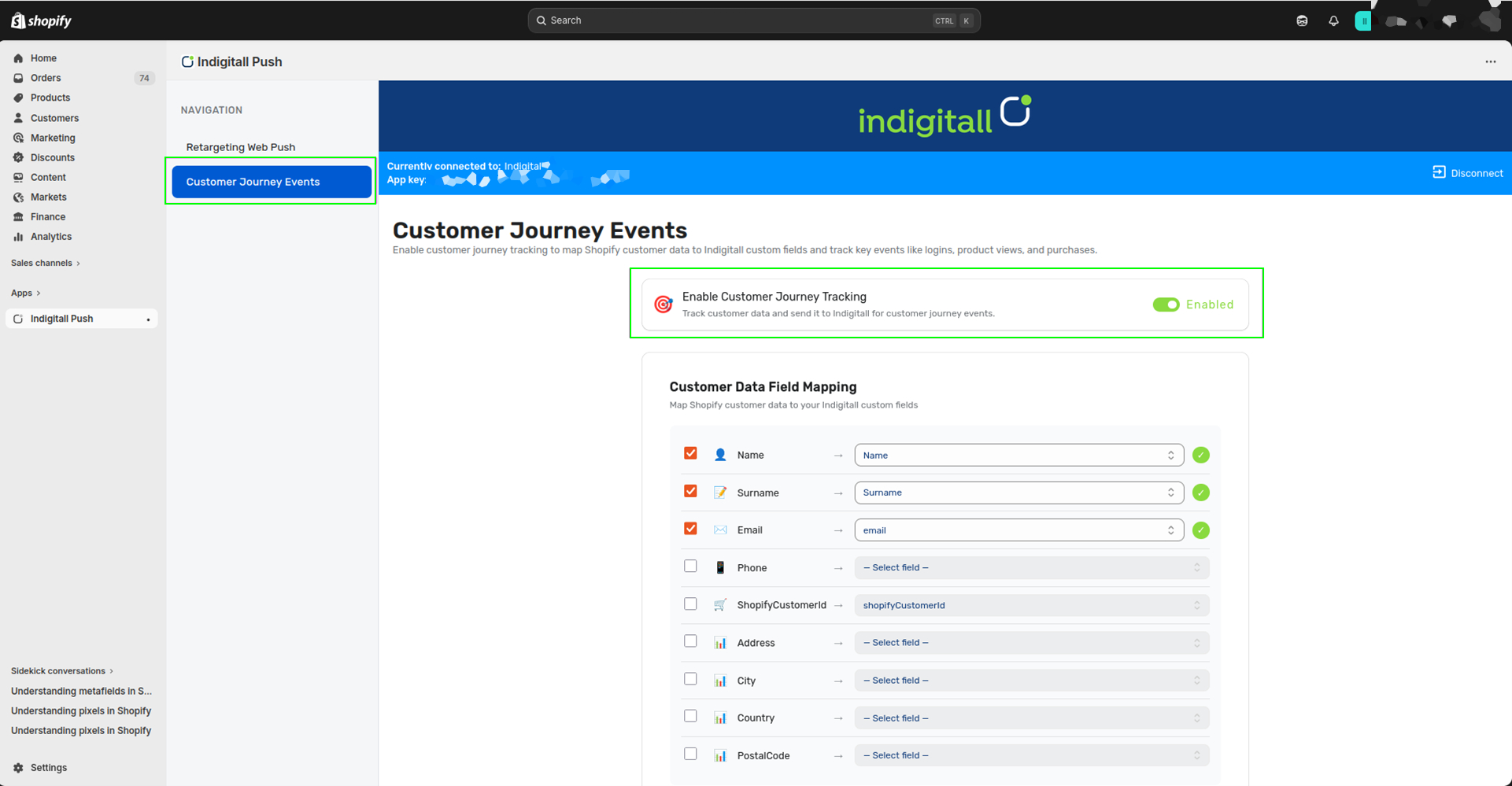Switch to the Retargeting Web Push tab
Screen dimensions: 1512x786
[x=241, y=146]
